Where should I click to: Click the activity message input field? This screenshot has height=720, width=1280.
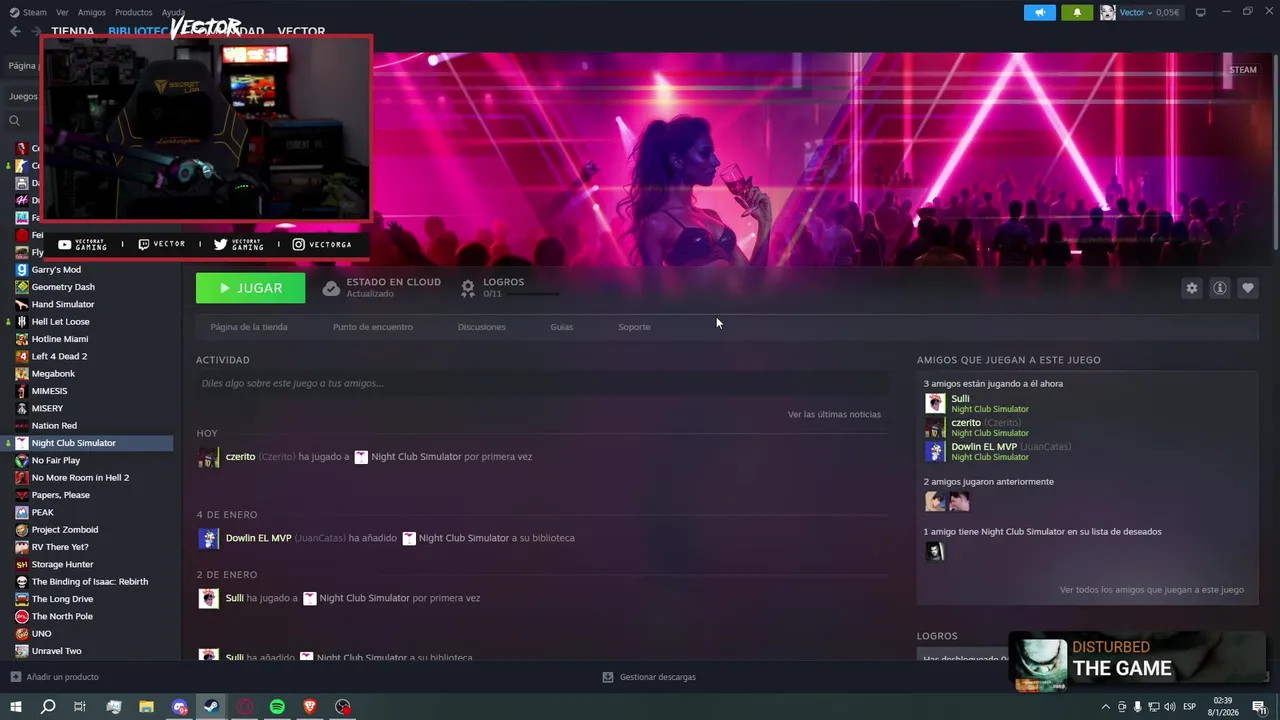541,383
